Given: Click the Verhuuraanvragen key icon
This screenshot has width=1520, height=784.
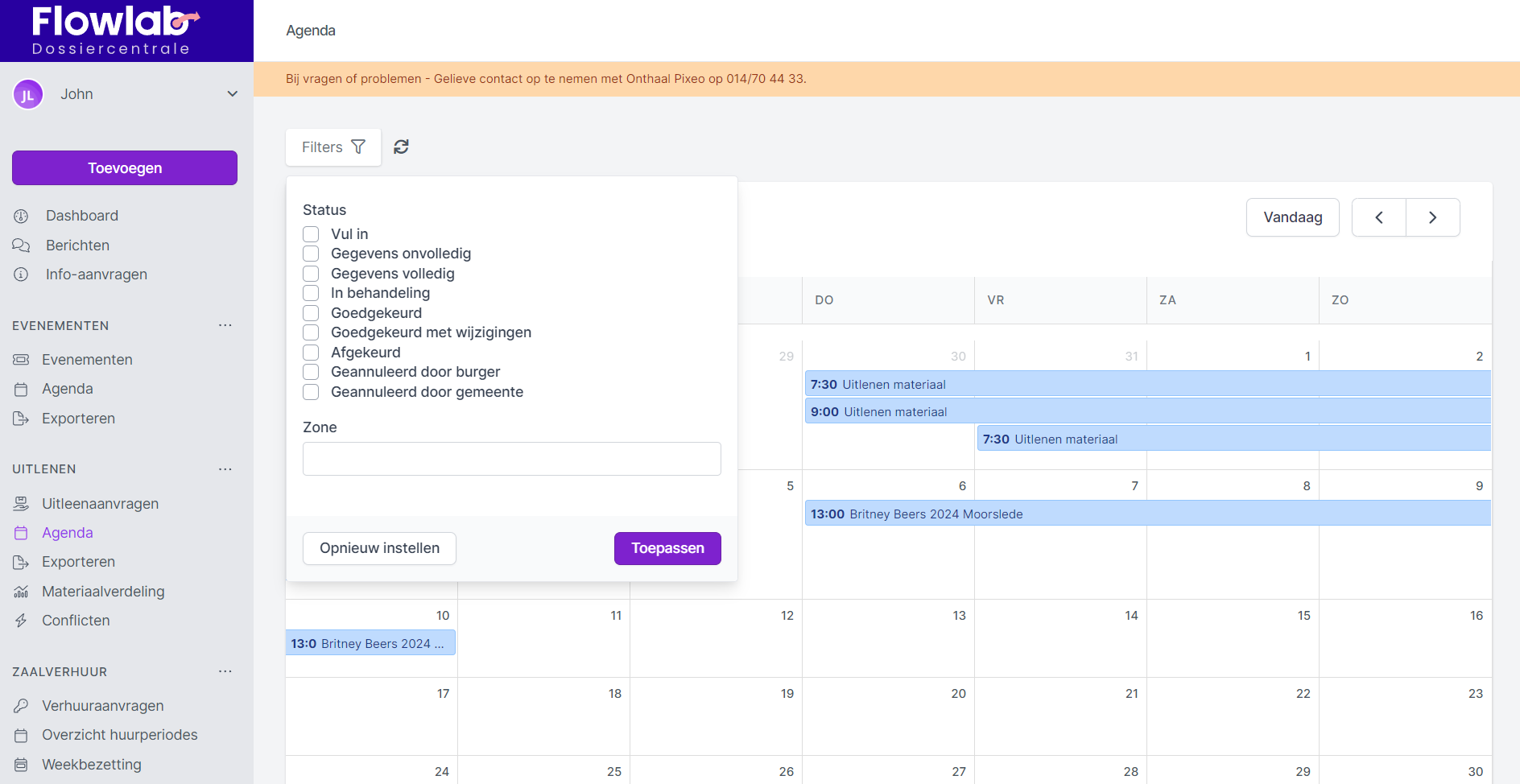Looking at the screenshot, I should tap(21, 706).
